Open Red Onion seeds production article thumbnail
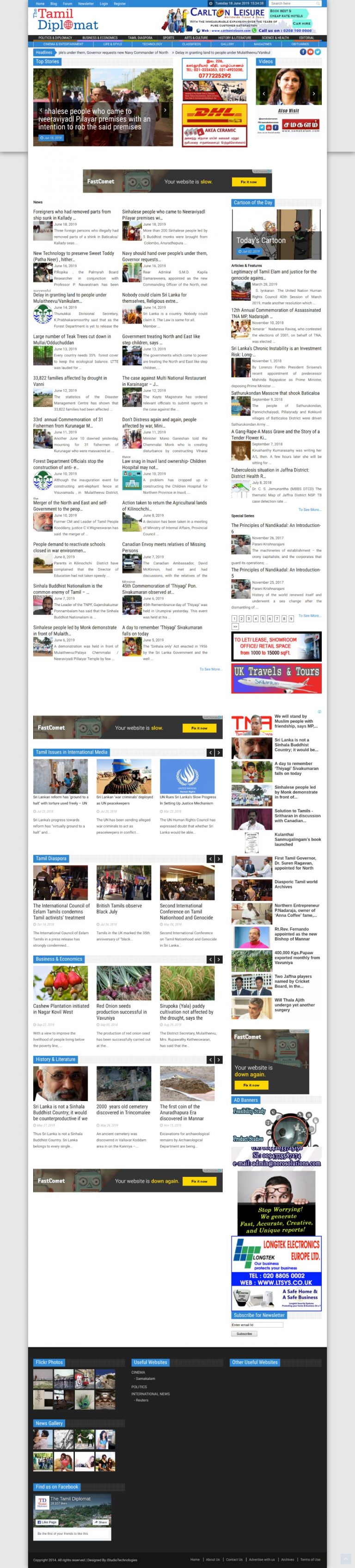Screen dimensions: 355x1568 coord(123,983)
